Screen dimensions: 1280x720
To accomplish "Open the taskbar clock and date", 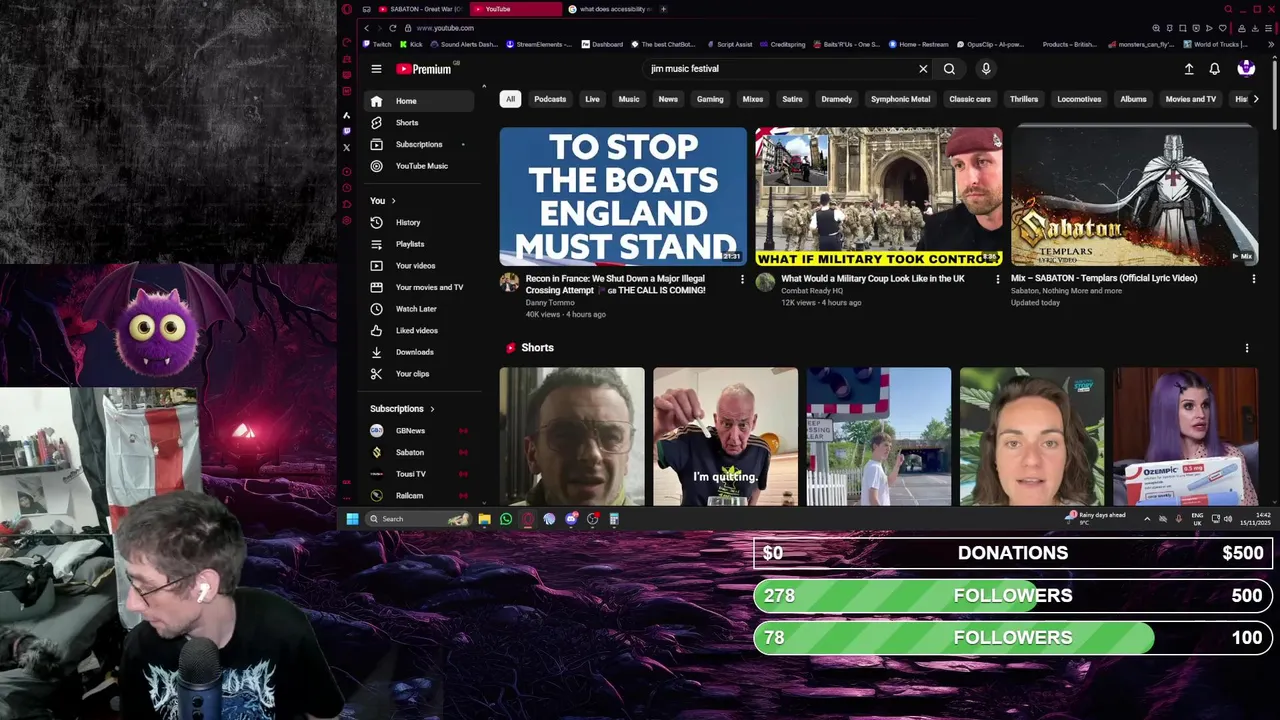I will (1257, 519).
